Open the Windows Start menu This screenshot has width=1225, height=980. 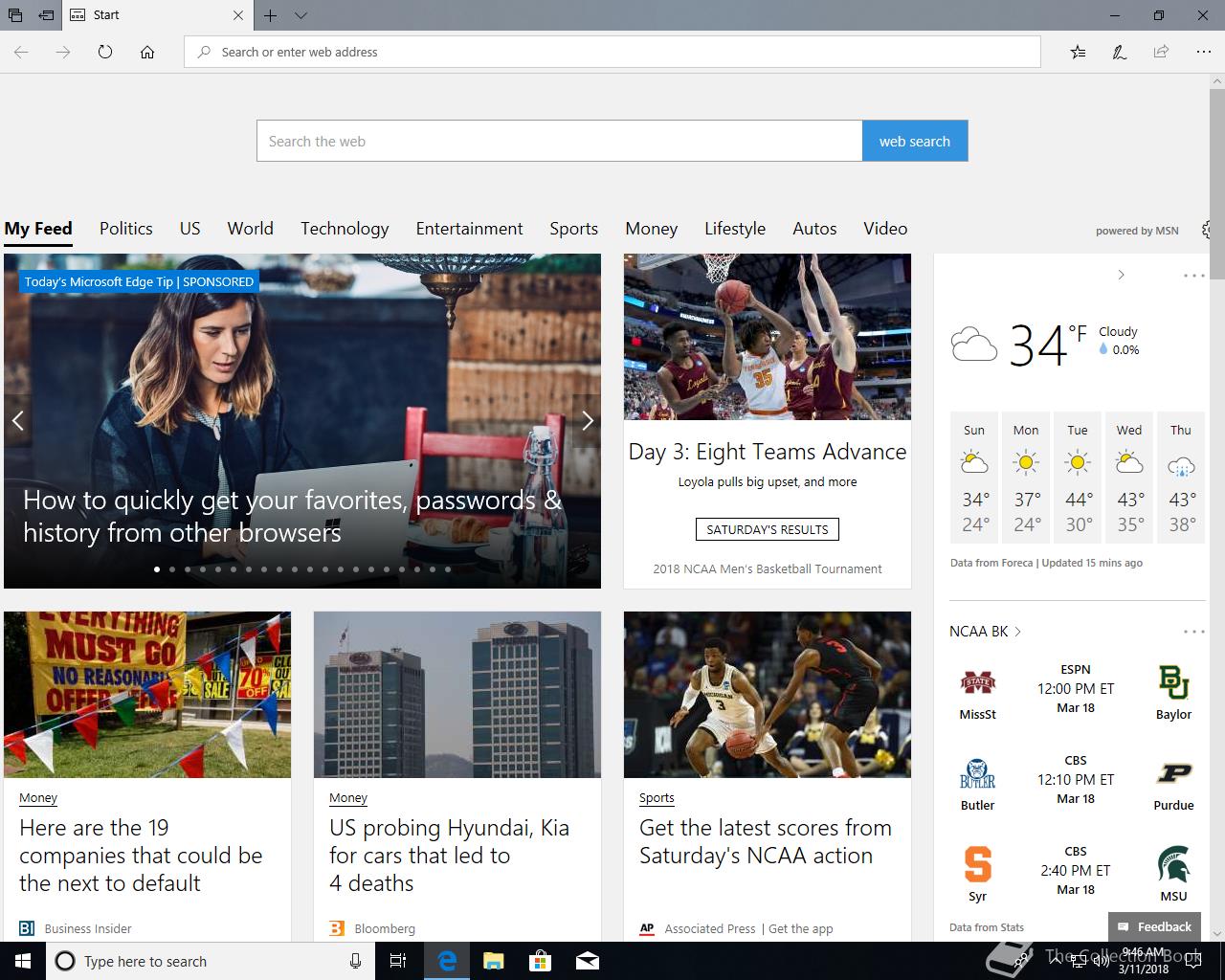click(x=23, y=961)
